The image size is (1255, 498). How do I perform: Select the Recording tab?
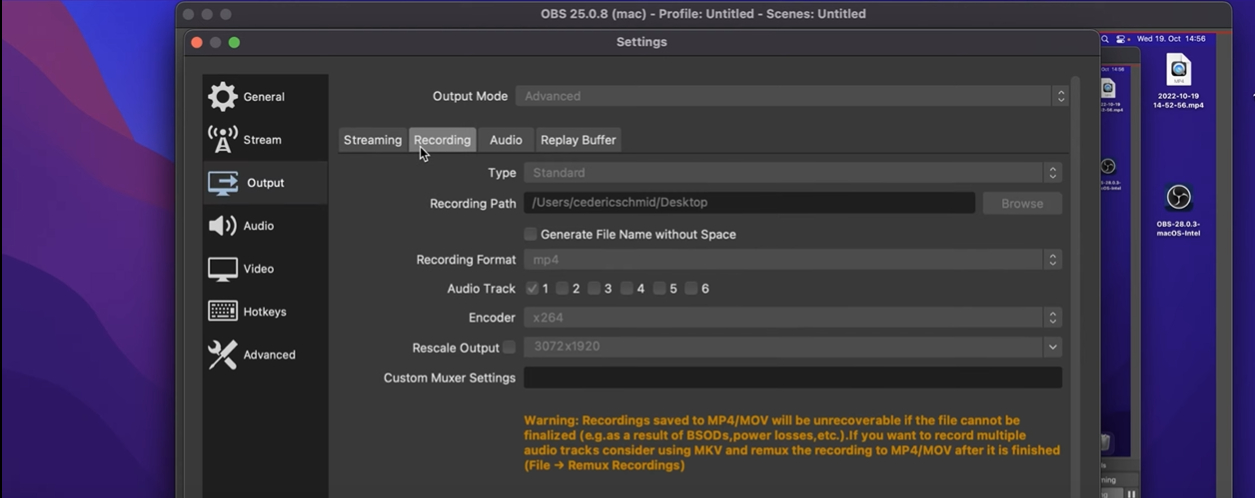click(x=442, y=140)
